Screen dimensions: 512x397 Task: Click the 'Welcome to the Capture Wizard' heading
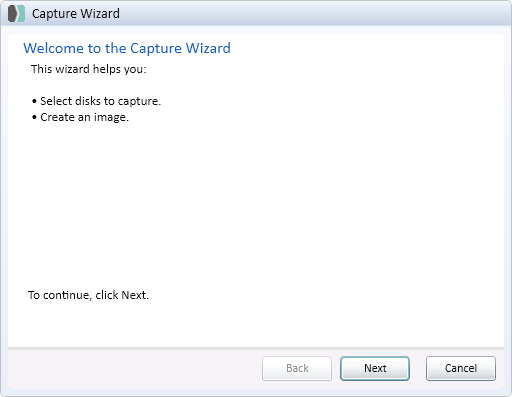pyautogui.click(x=127, y=48)
